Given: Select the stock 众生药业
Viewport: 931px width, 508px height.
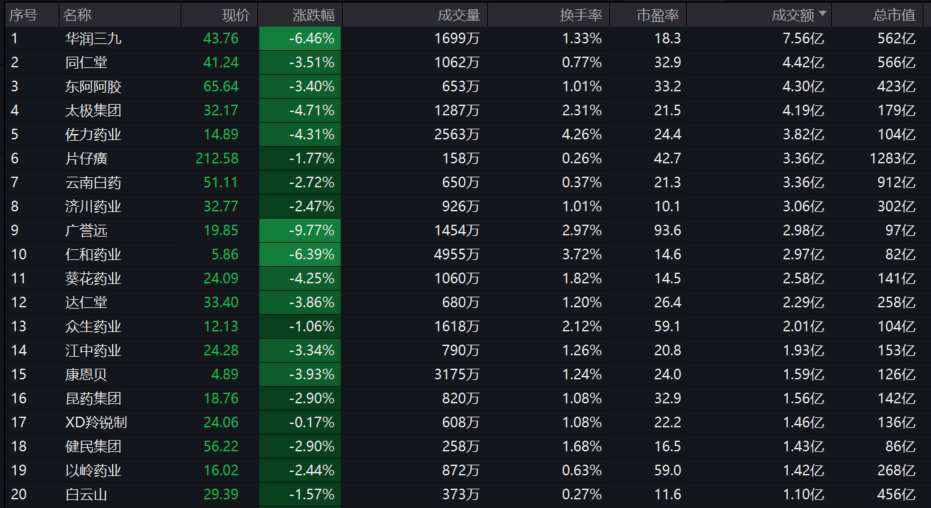Looking at the screenshot, I should (93, 326).
